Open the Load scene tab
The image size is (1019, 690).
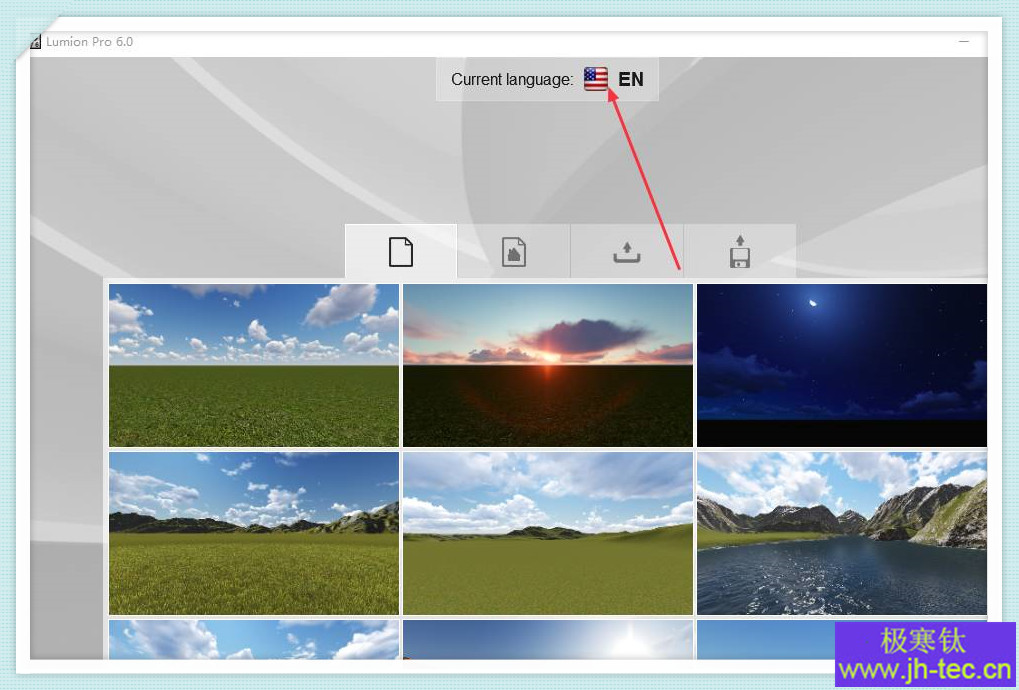pyautogui.click(x=627, y=251)
